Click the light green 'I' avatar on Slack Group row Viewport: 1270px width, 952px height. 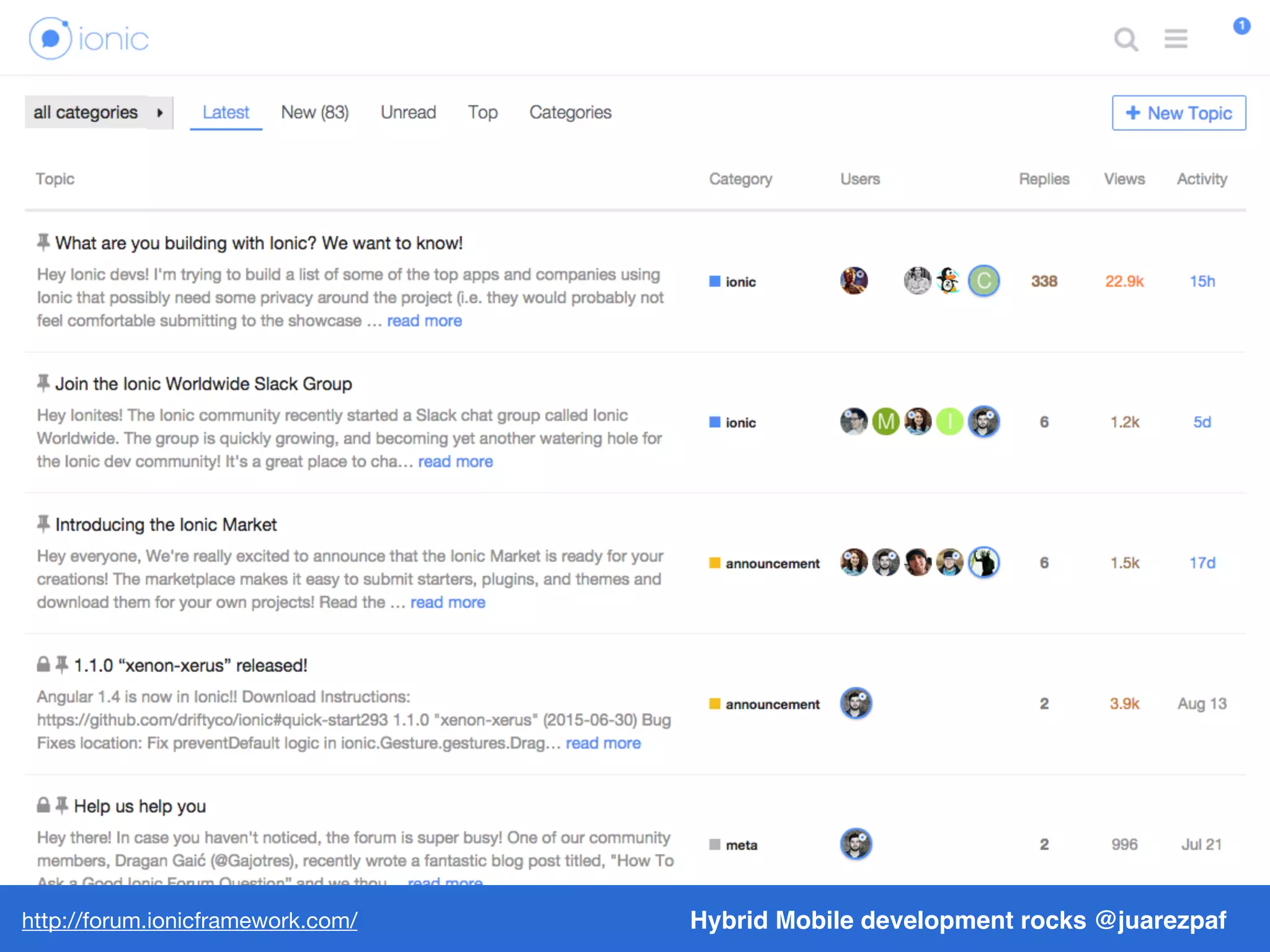coord(949,421)
